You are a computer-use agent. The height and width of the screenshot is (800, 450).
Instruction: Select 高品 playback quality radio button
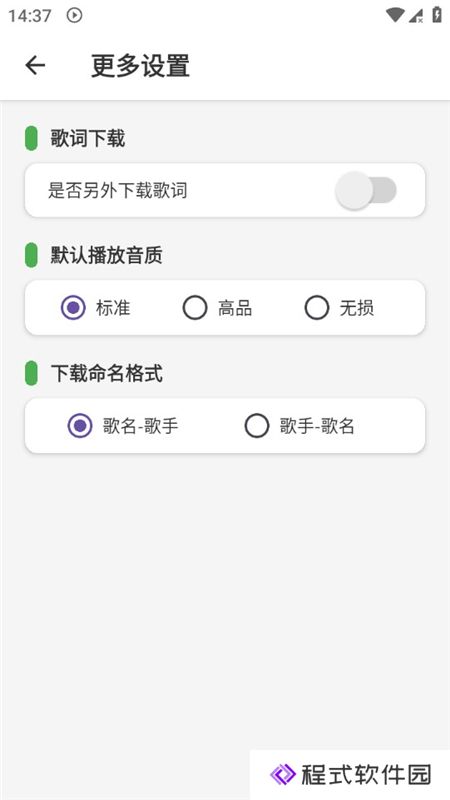click(x=195, y=308)
